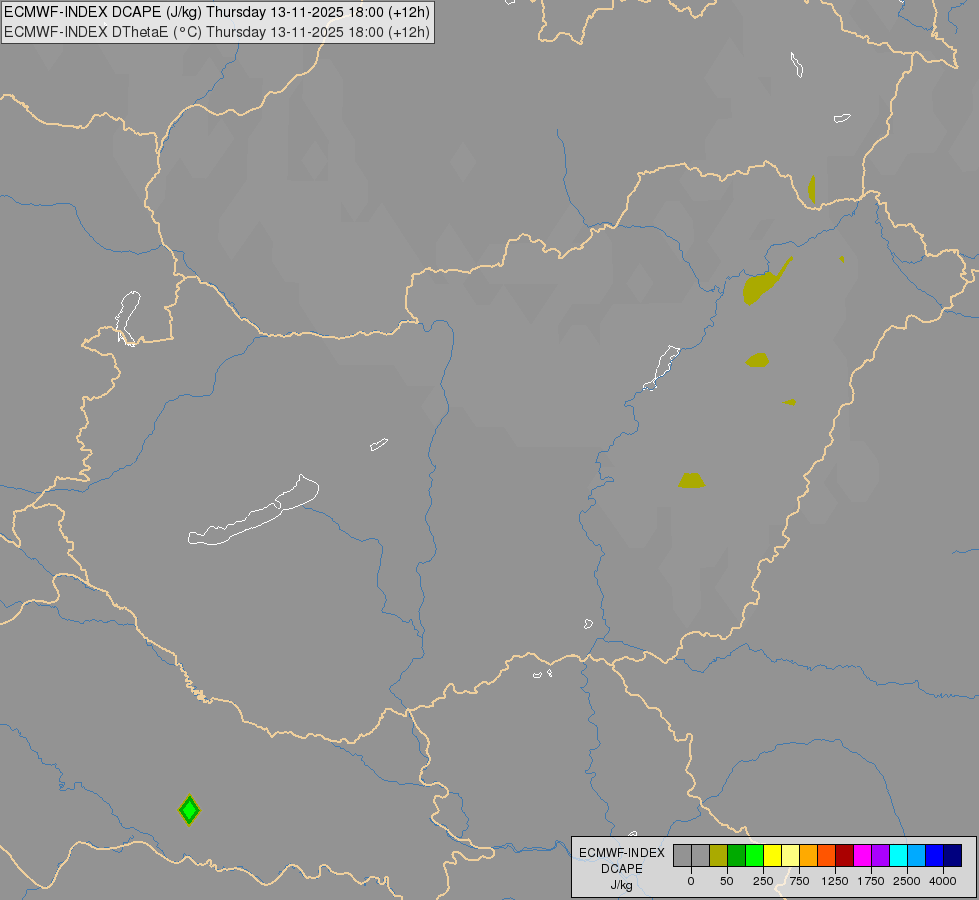Click the dark green legend swatch

(737, 855)
